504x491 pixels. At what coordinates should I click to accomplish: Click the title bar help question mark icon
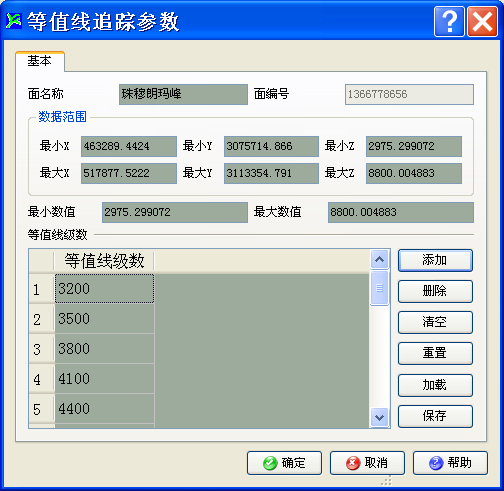click(x=449, y=21)
